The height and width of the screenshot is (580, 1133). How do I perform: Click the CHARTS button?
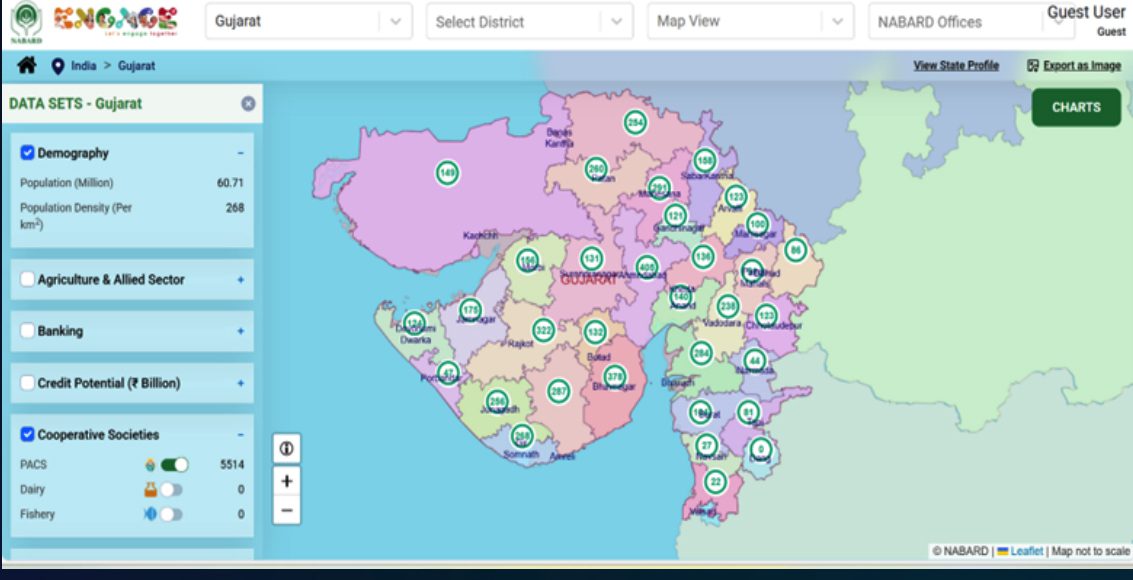(1076, 107)
